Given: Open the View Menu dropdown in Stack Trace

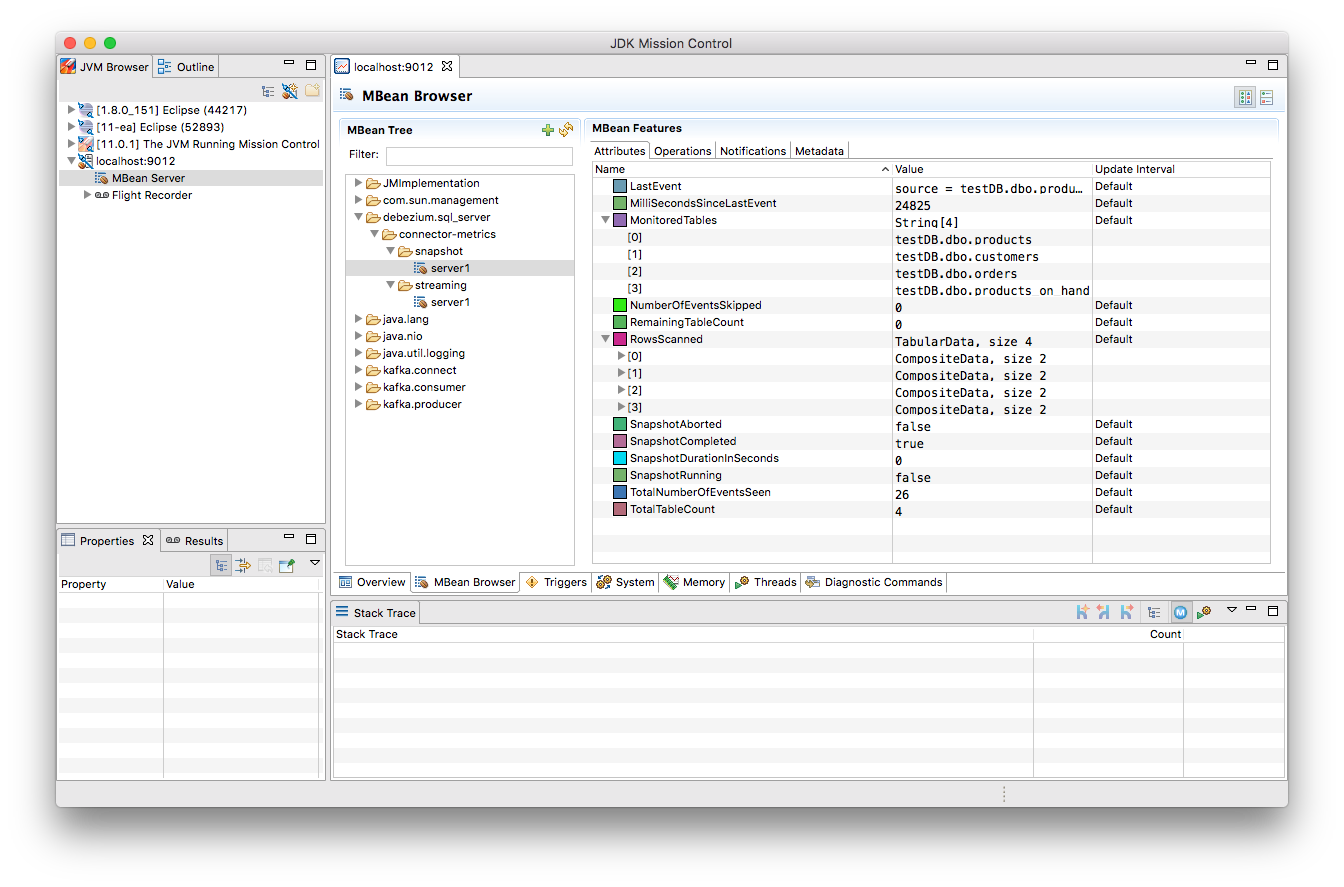Looking at the screenshot, I should click(1232, 611).
